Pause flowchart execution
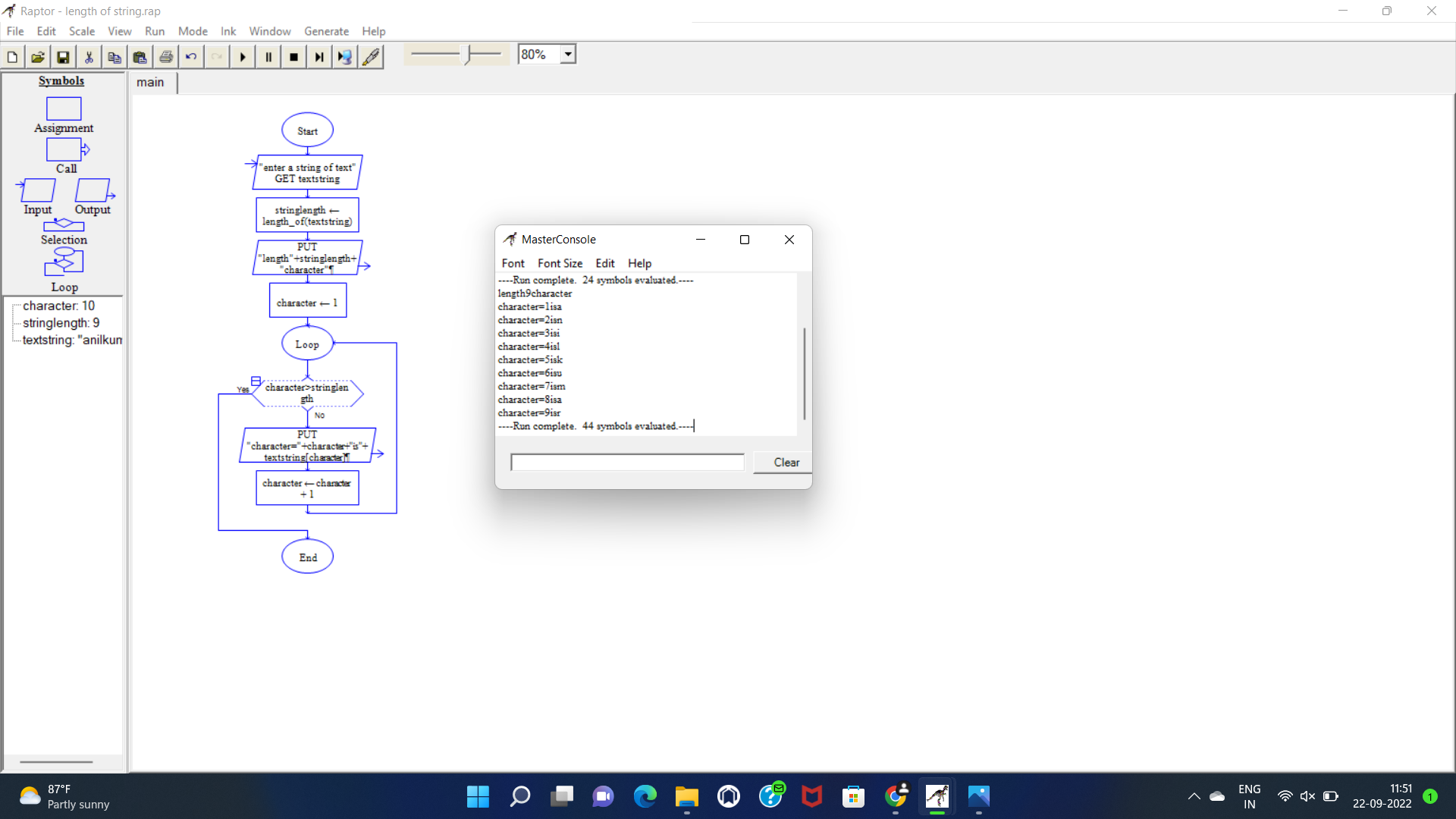The width and height of the screenshot is (1456, 819). click(268, 56)
